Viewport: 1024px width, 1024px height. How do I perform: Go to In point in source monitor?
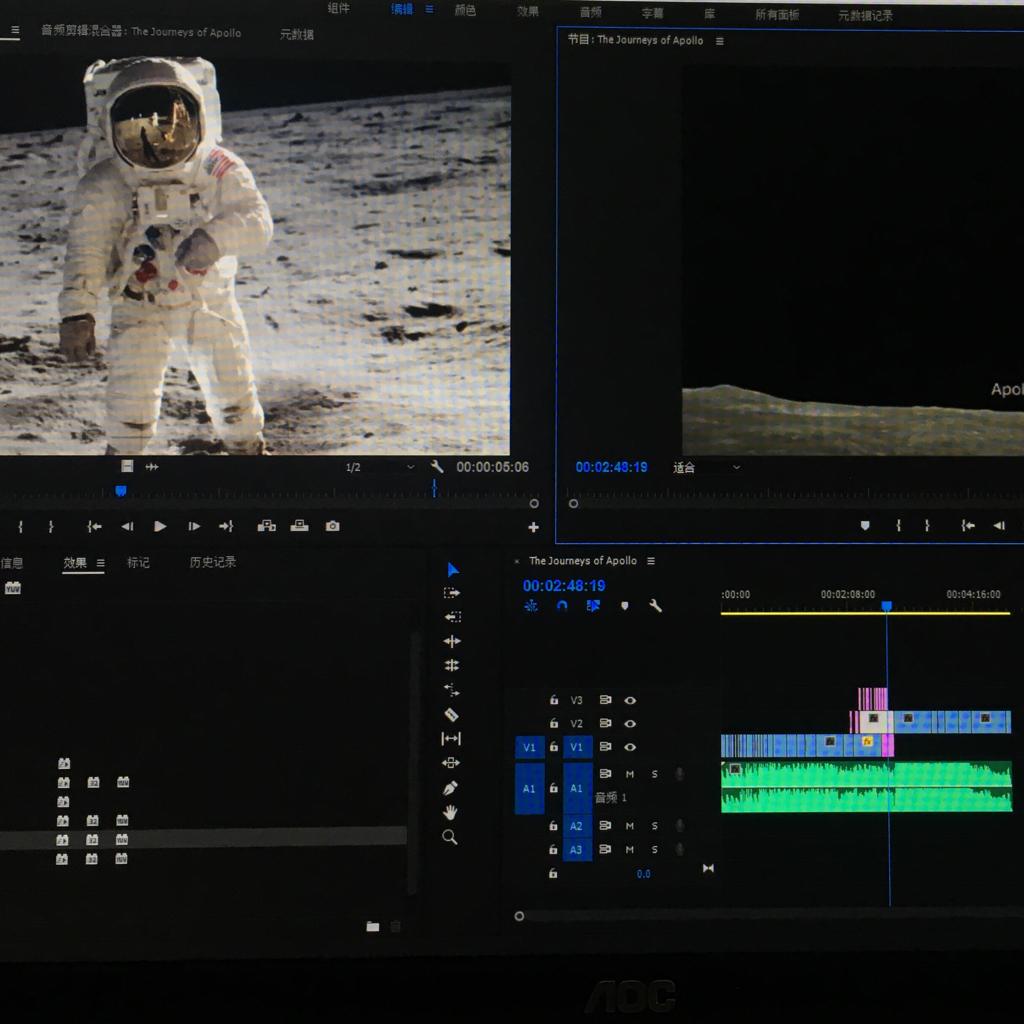(94, 526)
